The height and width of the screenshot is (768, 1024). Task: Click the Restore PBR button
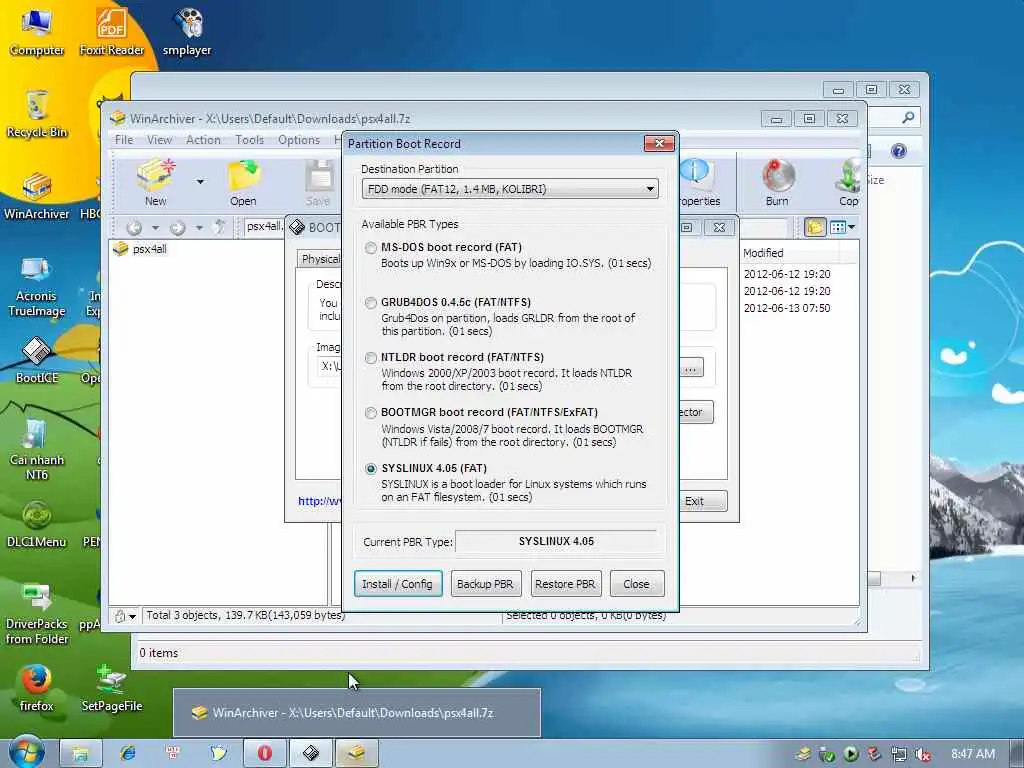[565, 584]
